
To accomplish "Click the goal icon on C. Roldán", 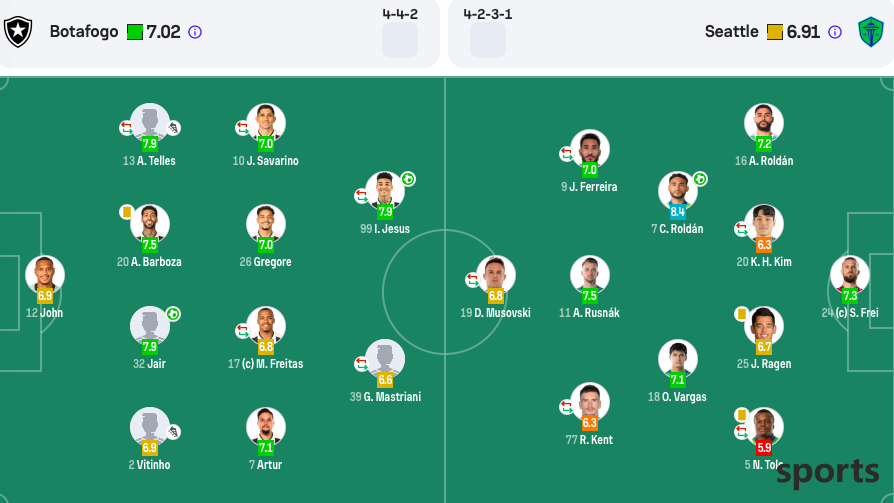I will pyautogui.click(x=700, y=179).
